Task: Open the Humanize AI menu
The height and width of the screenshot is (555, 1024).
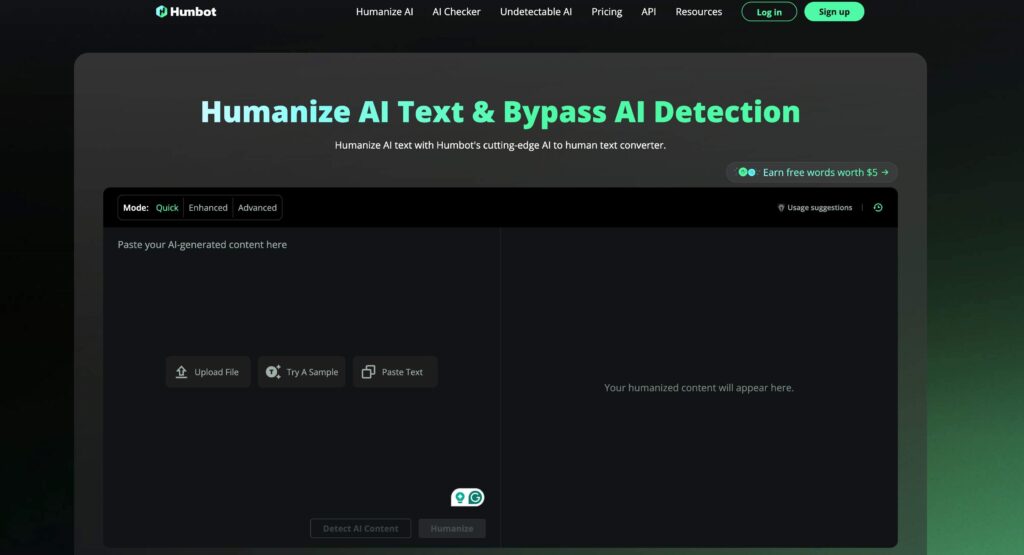Action: [x=385, y=12]
